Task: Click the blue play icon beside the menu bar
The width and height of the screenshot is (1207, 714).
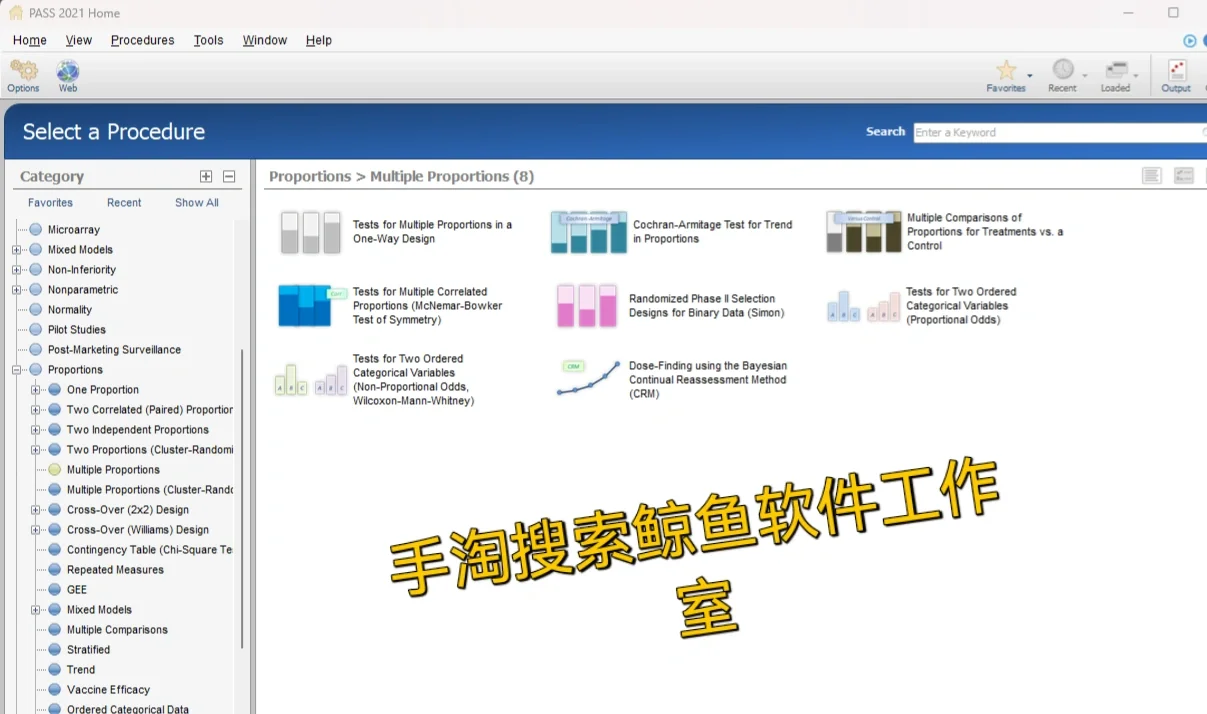Action: 1190,41
